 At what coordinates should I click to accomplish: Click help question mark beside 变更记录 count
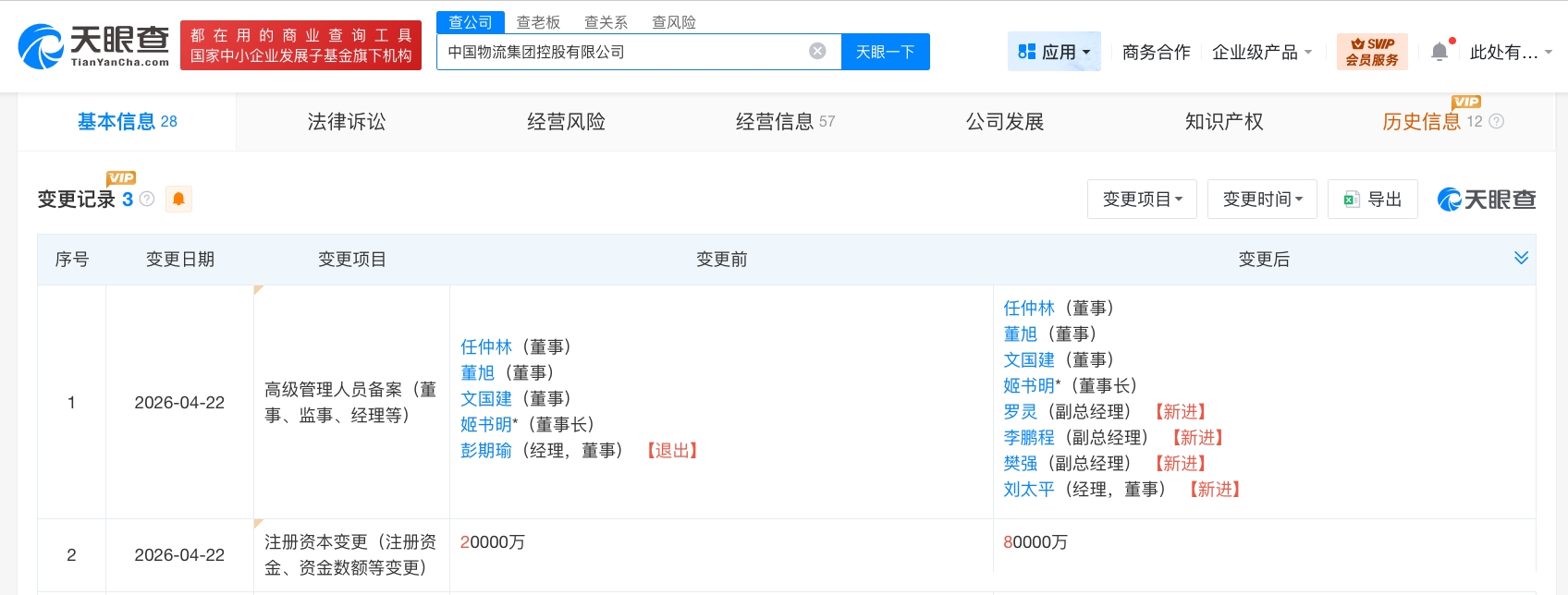[147, 200]
